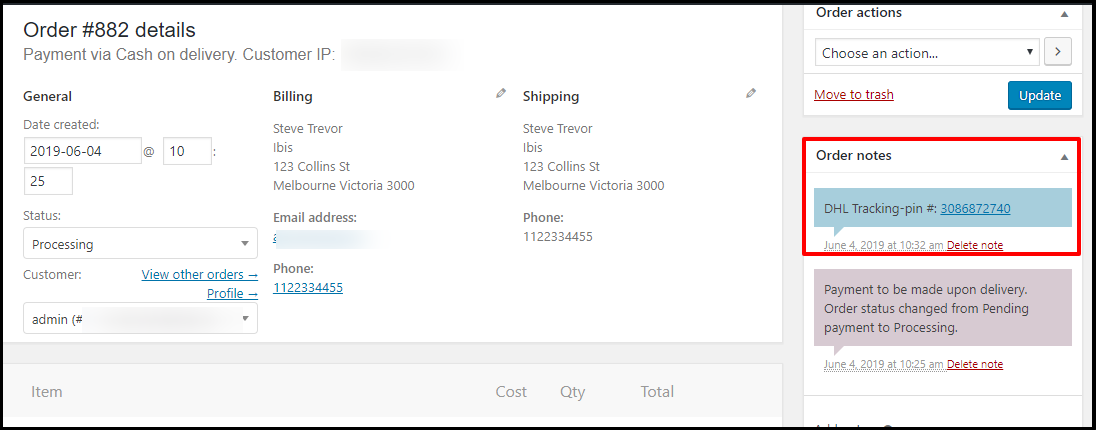Move order to trash

(853, 94)
